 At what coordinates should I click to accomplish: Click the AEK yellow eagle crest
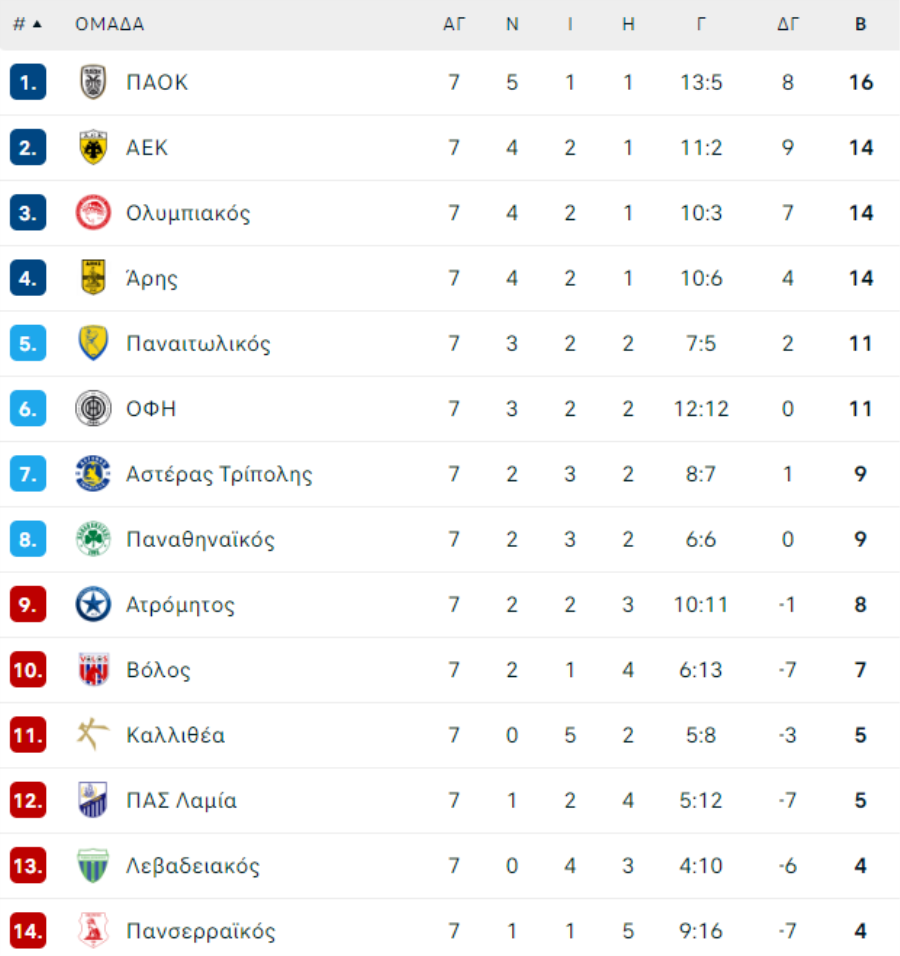pyautogui.click(x=93, y=148)
